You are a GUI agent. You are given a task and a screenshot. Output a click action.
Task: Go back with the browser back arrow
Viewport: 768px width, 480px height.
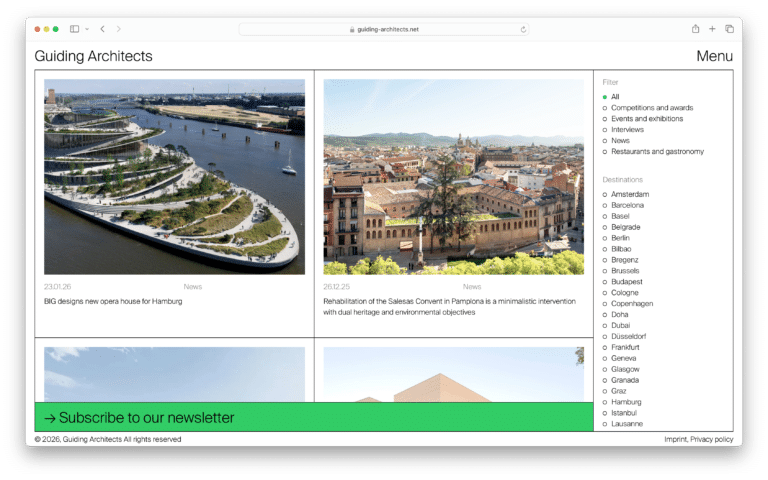pos(102,29)
